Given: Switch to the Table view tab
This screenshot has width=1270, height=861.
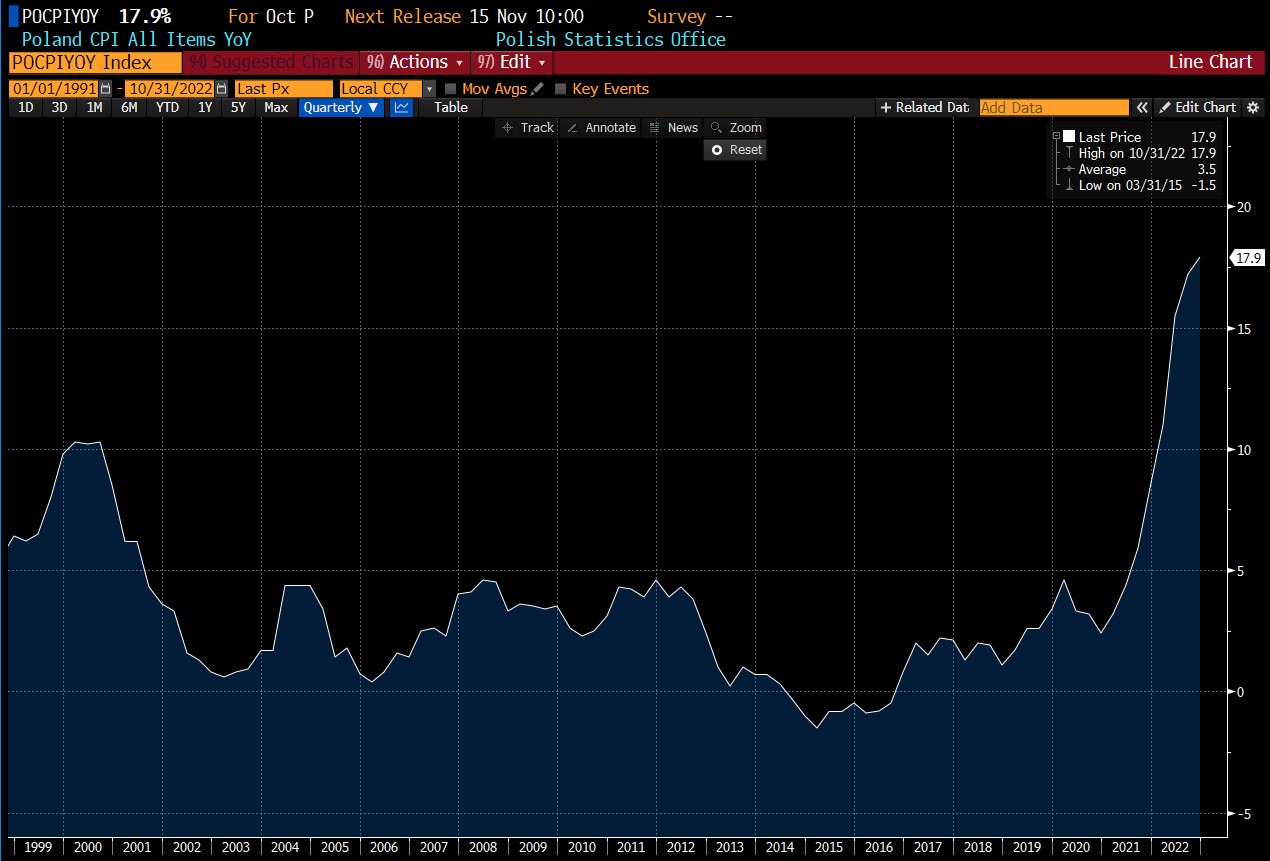Looking at the screenshot, I should click(450, 107).
